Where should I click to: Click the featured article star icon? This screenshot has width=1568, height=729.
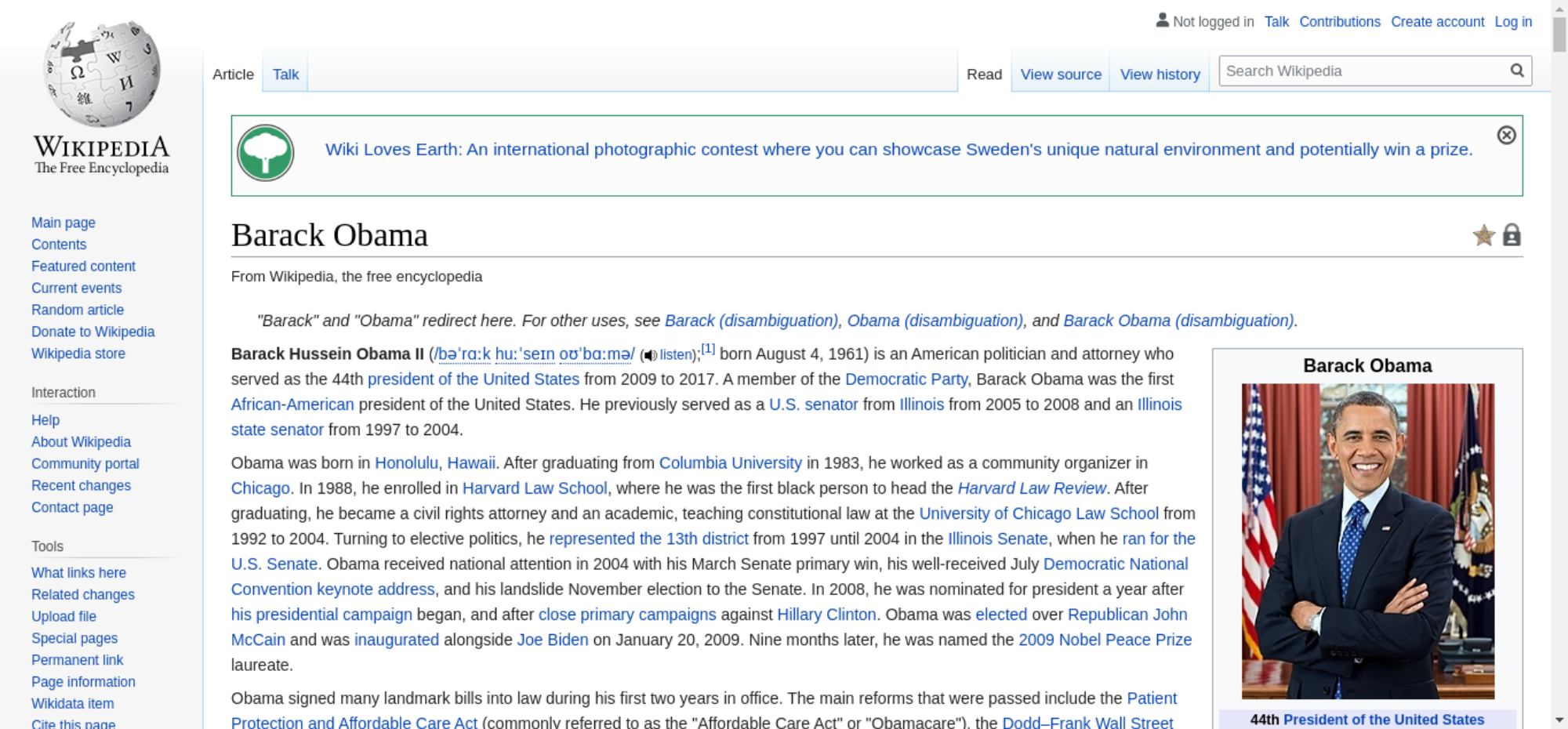pyautogui.click(x=1483, y=235)
